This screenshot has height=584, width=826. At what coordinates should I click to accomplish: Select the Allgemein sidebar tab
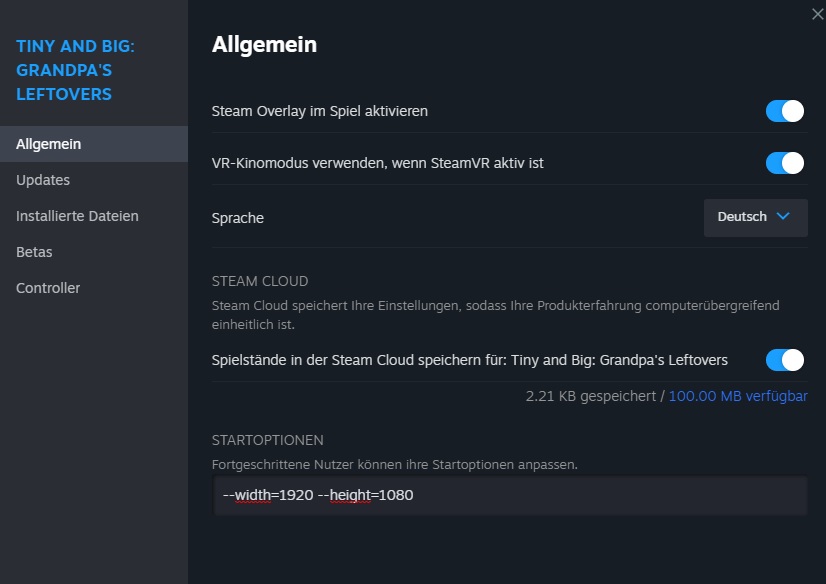pos(94,144)
